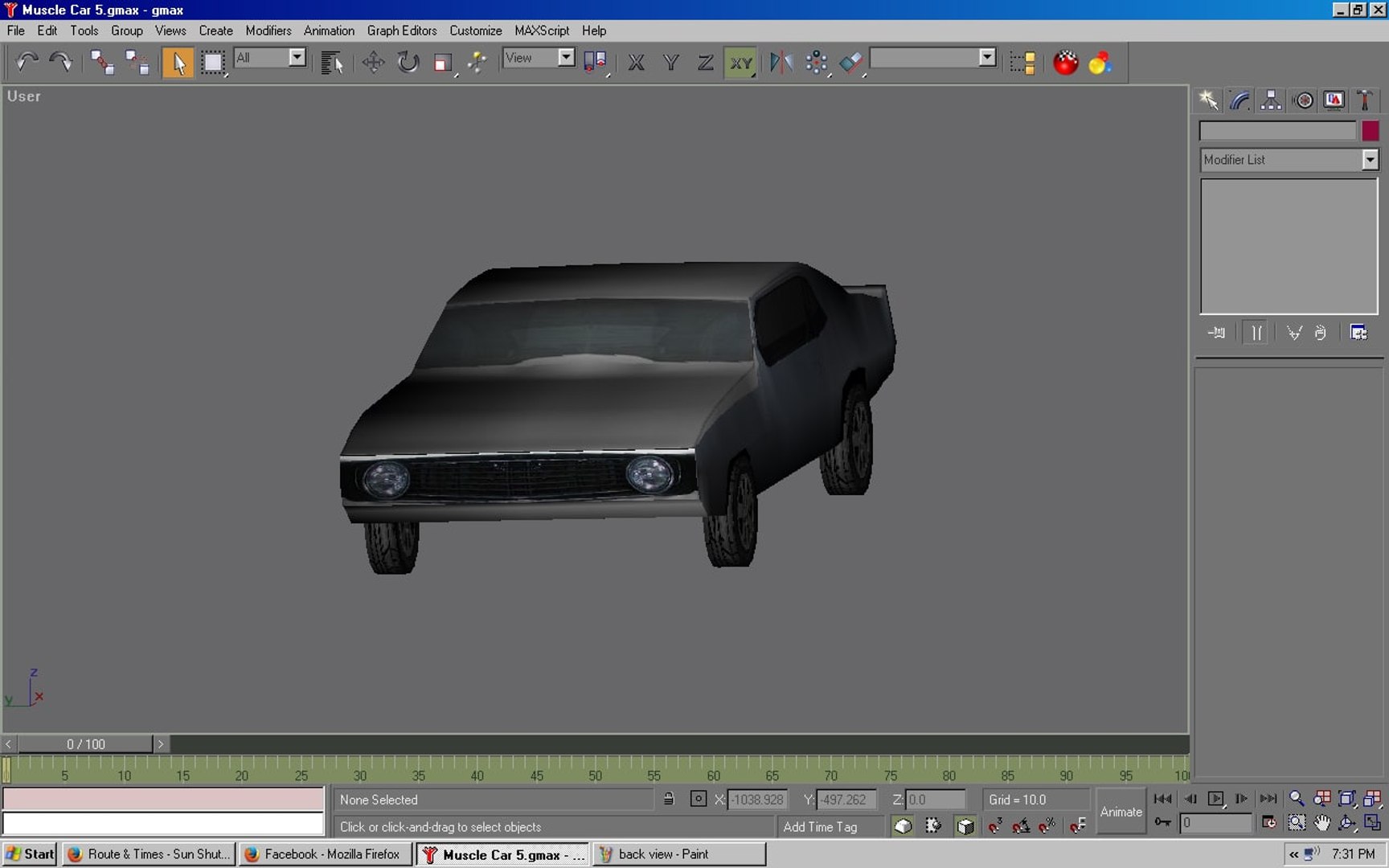Open the Graph Editors menu
This screenshot has height=868, width=1389.
click(402, 31)
